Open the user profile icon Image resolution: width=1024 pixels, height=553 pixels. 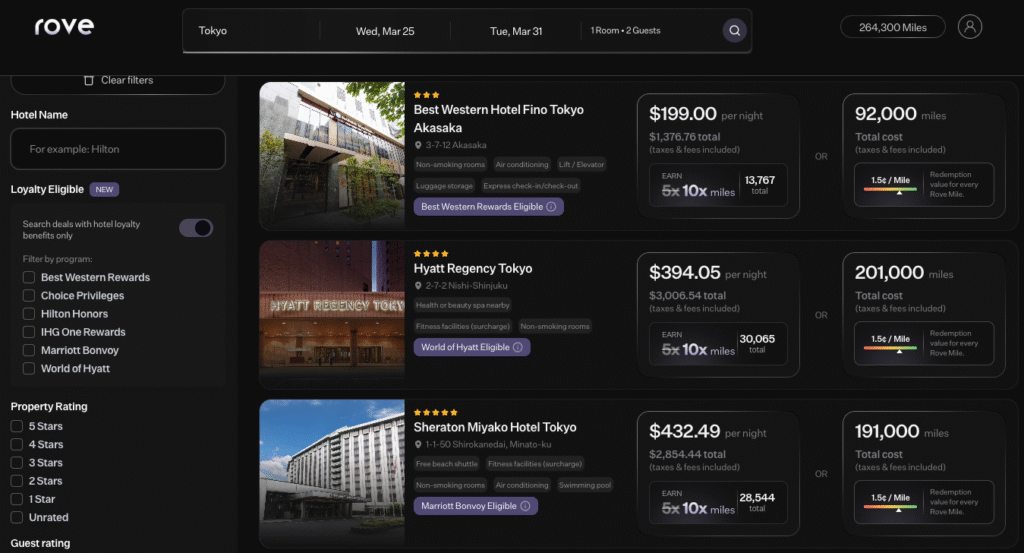[969, 27]
